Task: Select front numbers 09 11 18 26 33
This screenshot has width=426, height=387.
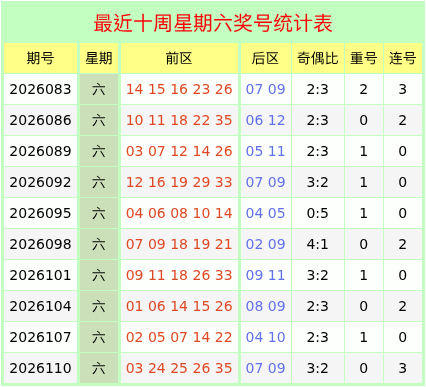Action: point(179,275)
